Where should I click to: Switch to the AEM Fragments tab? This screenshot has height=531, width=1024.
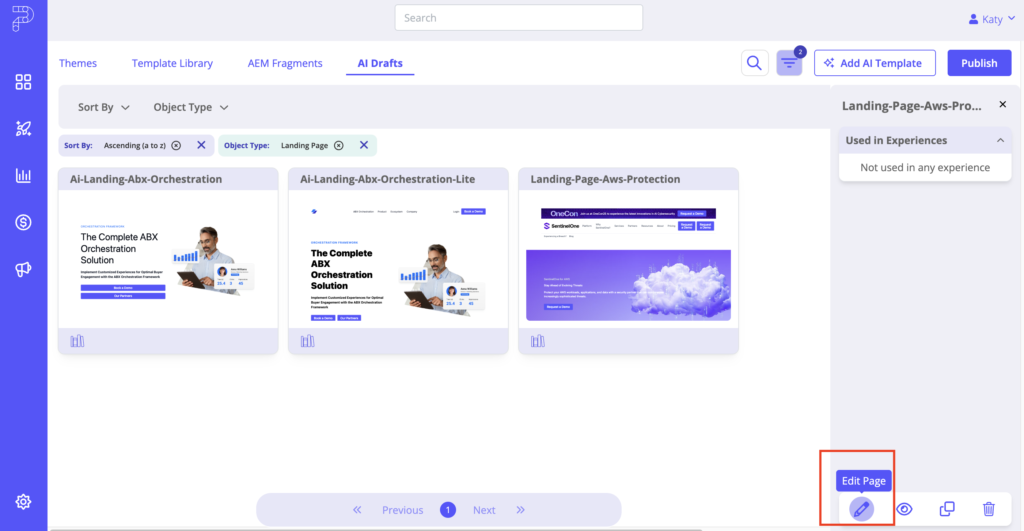(285, 63)
